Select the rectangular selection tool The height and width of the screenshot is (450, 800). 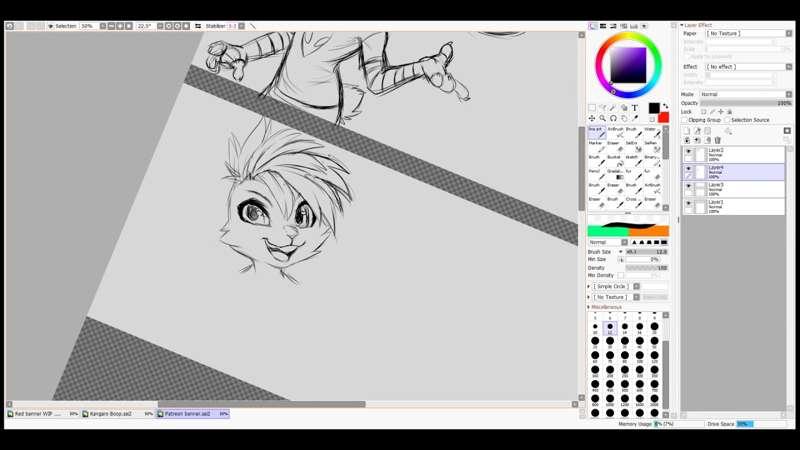tap(592, 108)
